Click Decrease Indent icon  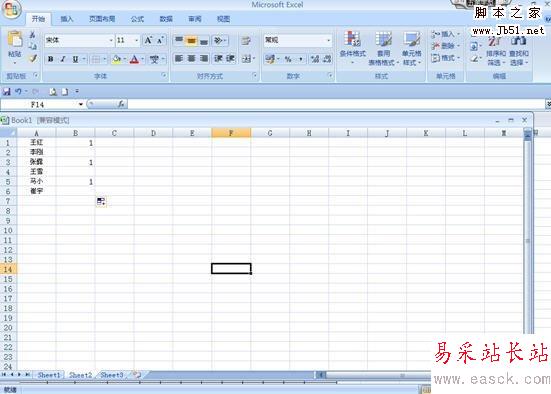pyautogui.click(x=218, y=58)
